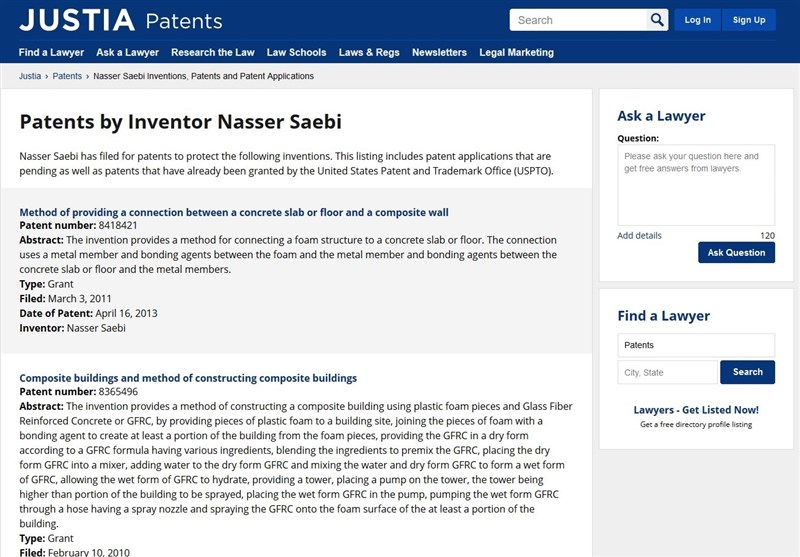Select Laws & Regs menu item
This screenshot has height=557, width=800.
point(369,52)
